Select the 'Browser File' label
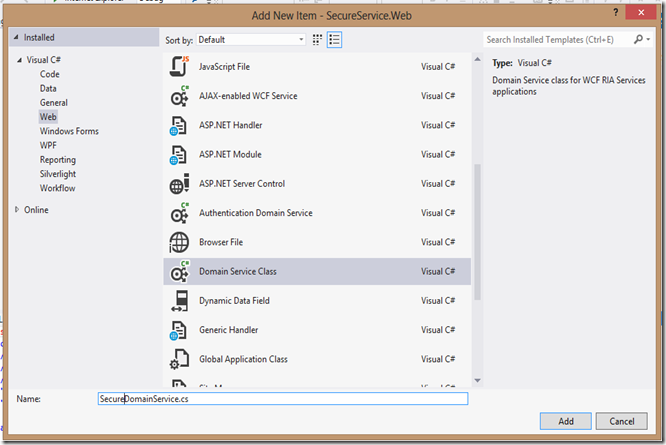The width and height of the screenshot is (666, 445). coord(221,242)
